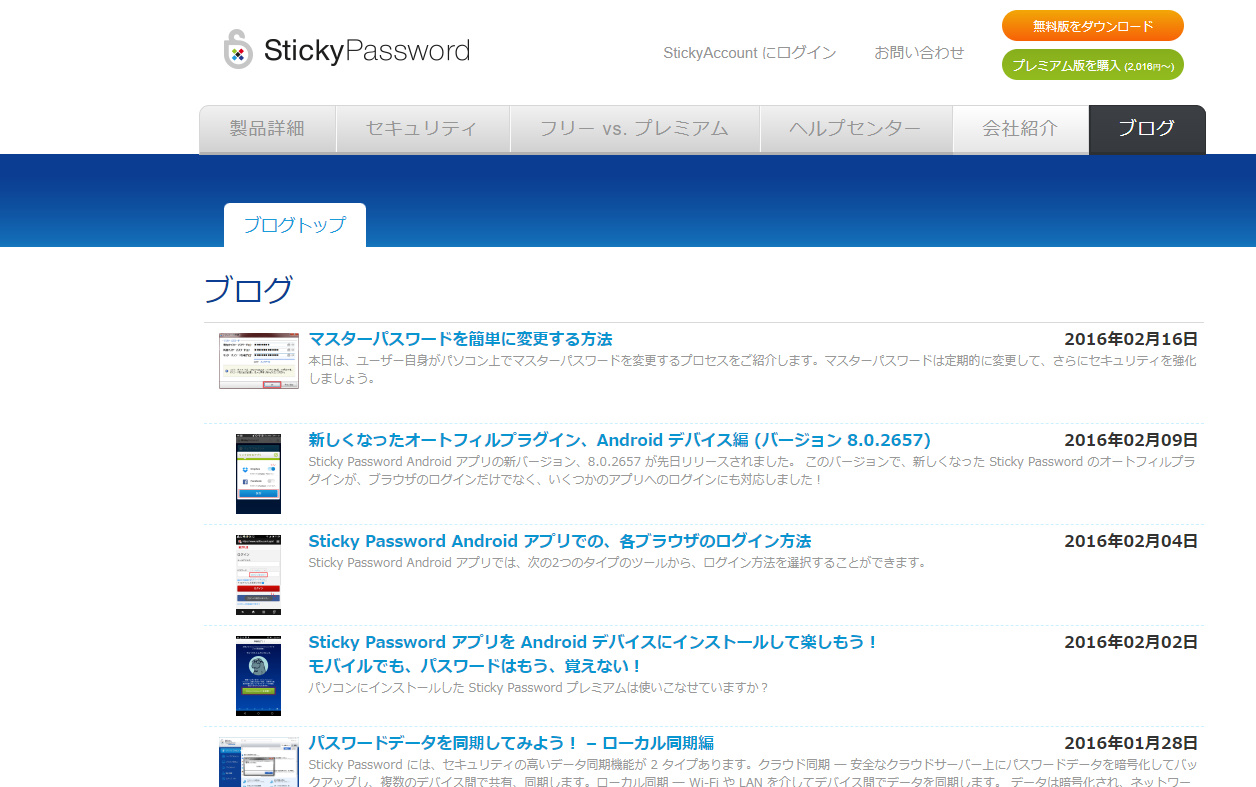
Task: Read the パスワードデータを同期してみよう article title
Action: pyautogui.click(x=510, y=743)
